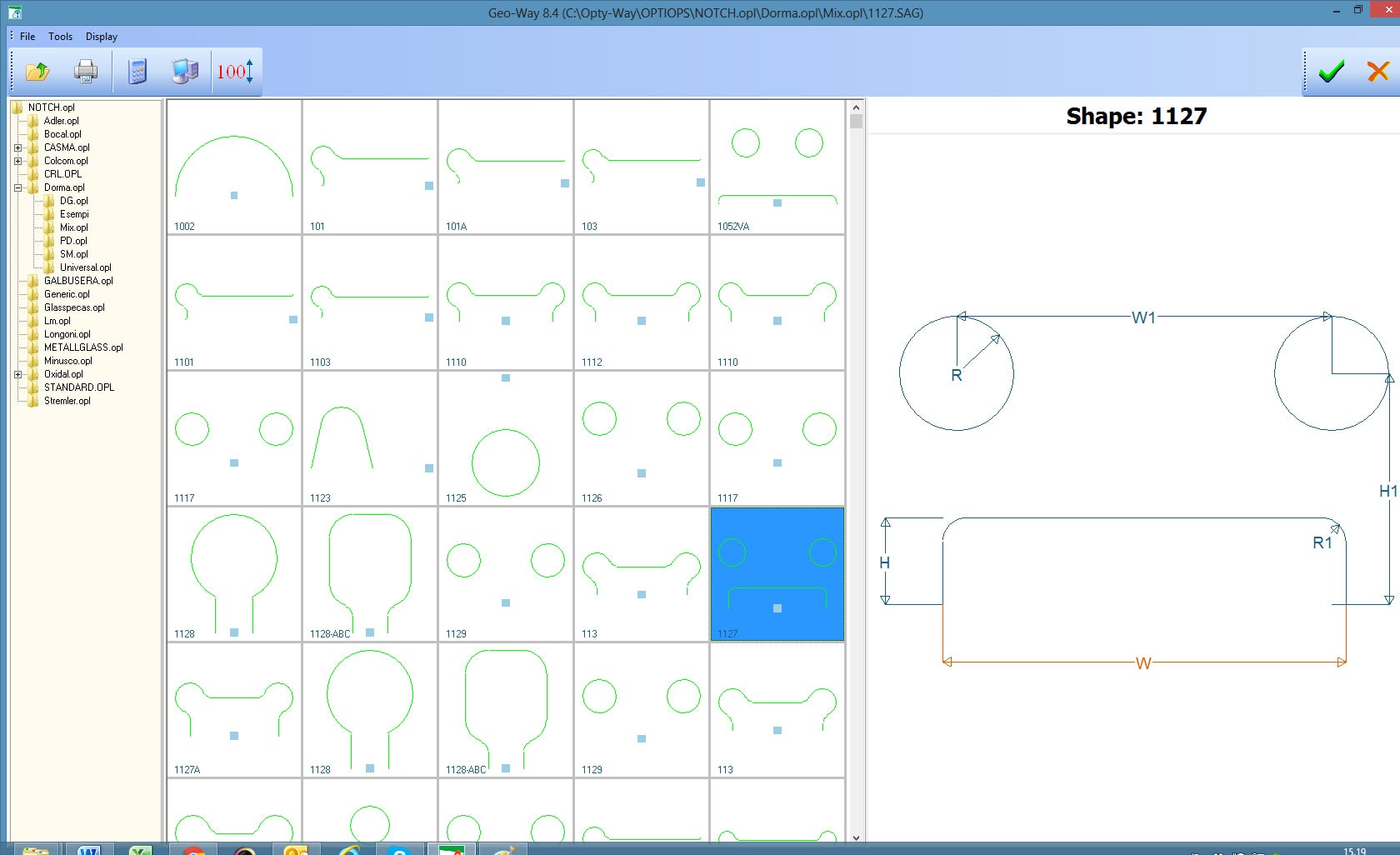
Task: Select the Stremler.opl folder
Action: pyautogui.click(x=67, y=401)
